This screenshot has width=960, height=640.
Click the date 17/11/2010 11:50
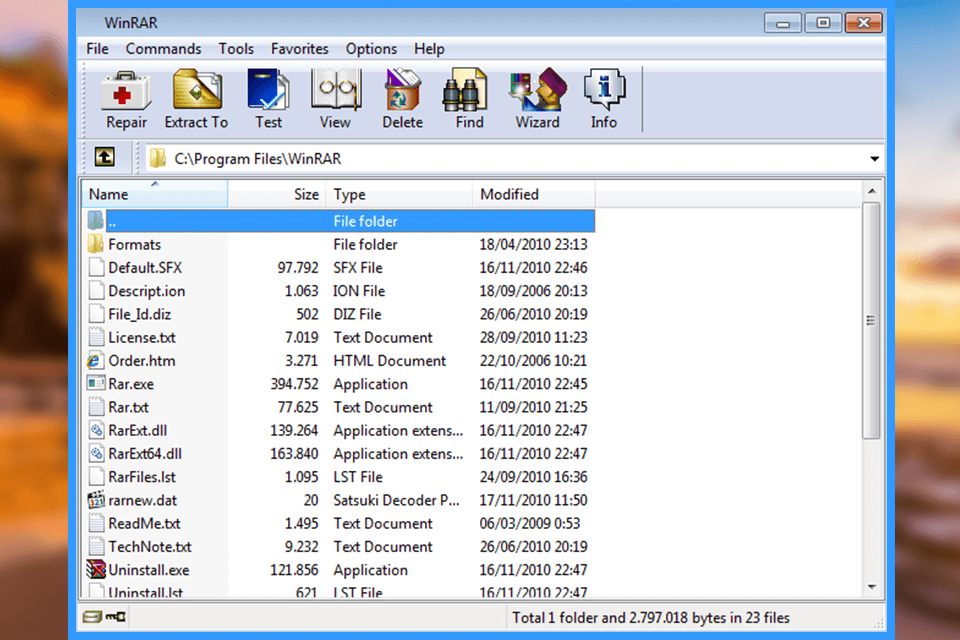[x=533, y=500]
